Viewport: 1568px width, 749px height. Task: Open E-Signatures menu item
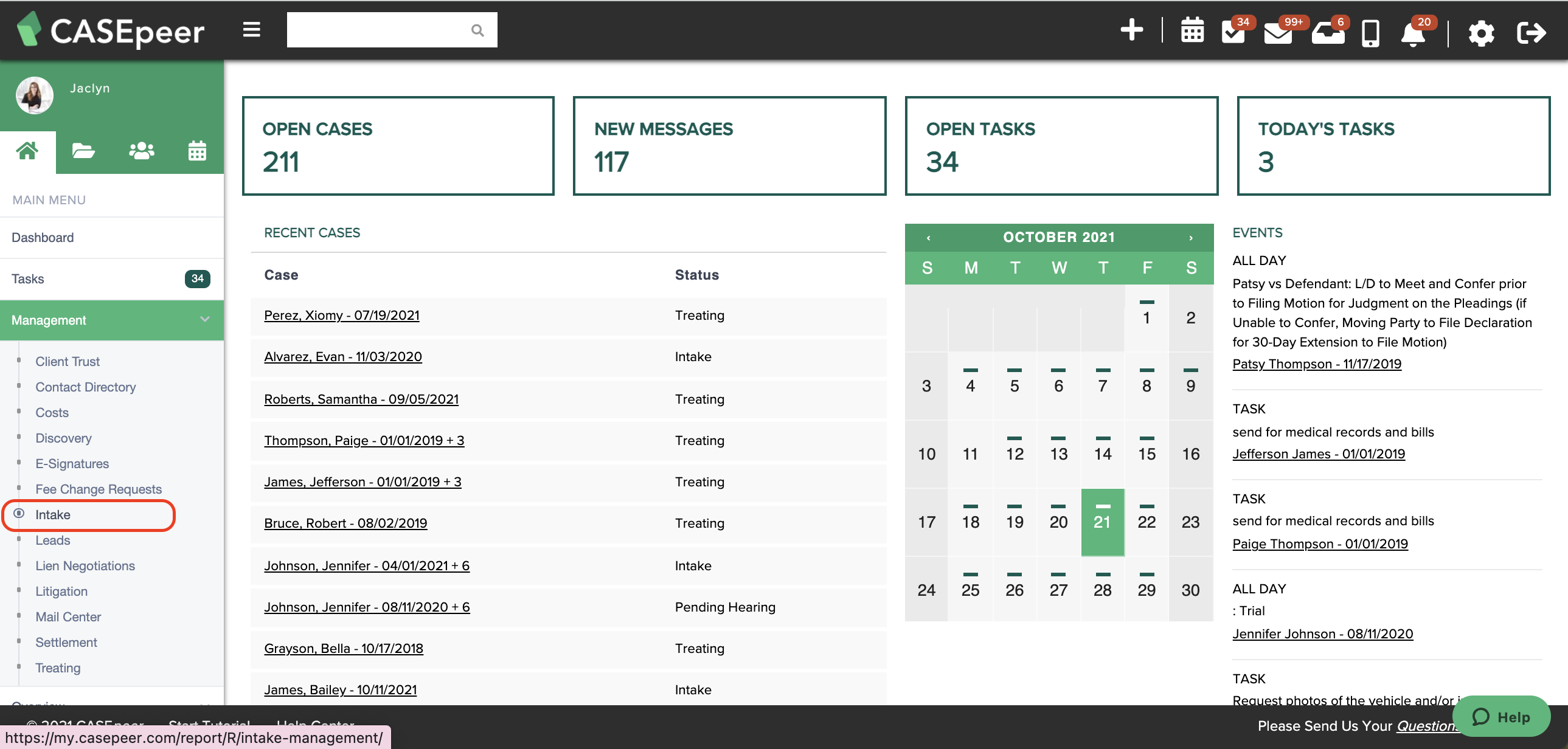[x=72, y=464]
